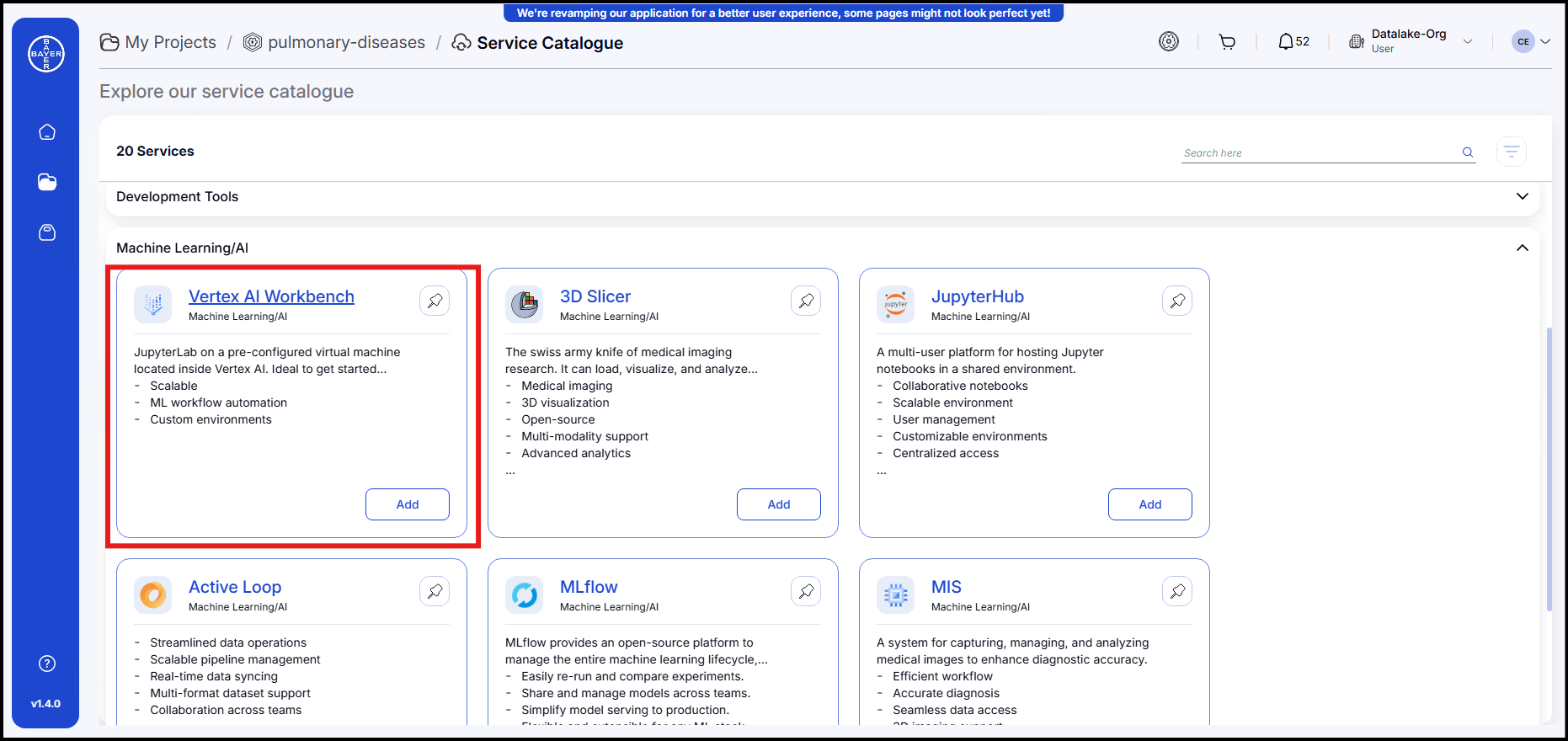Open the Projects folder icon in the sidebar
The width and height of the screenshot is (1568, 741).
click(x=47, y=182)
